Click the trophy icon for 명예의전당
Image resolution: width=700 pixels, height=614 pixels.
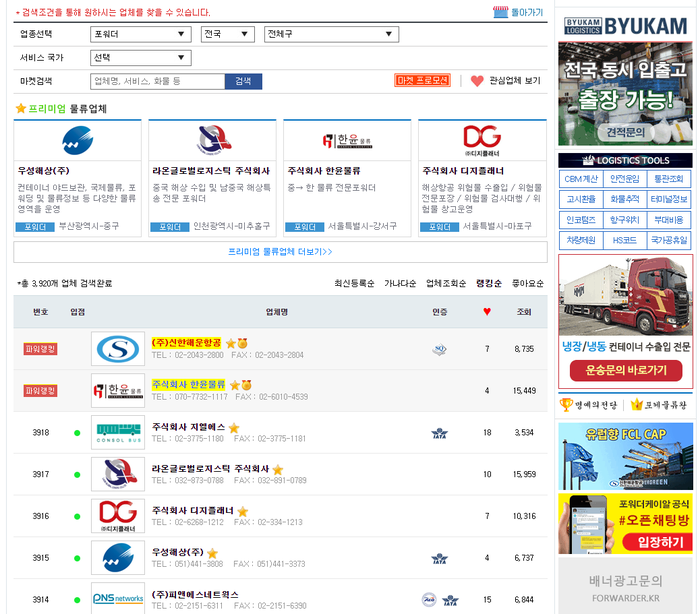(566, 405)
